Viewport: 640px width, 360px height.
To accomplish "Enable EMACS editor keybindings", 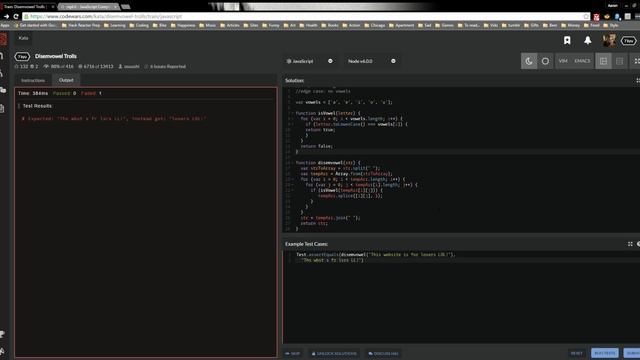I will pyautogui.click(x=582, y=61).
